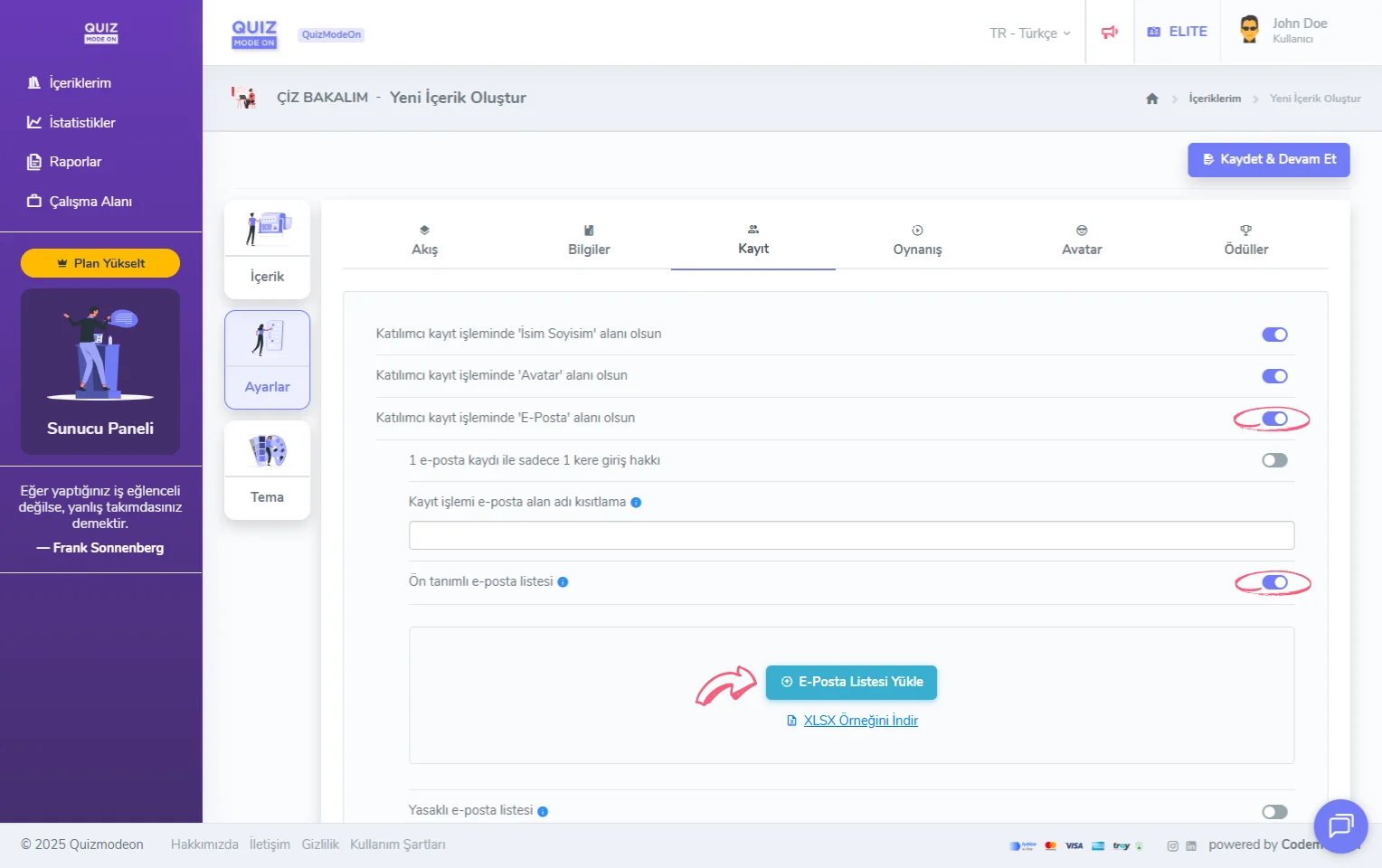
Task: Switch to the Oynanış tab
Action: [917, 241]
